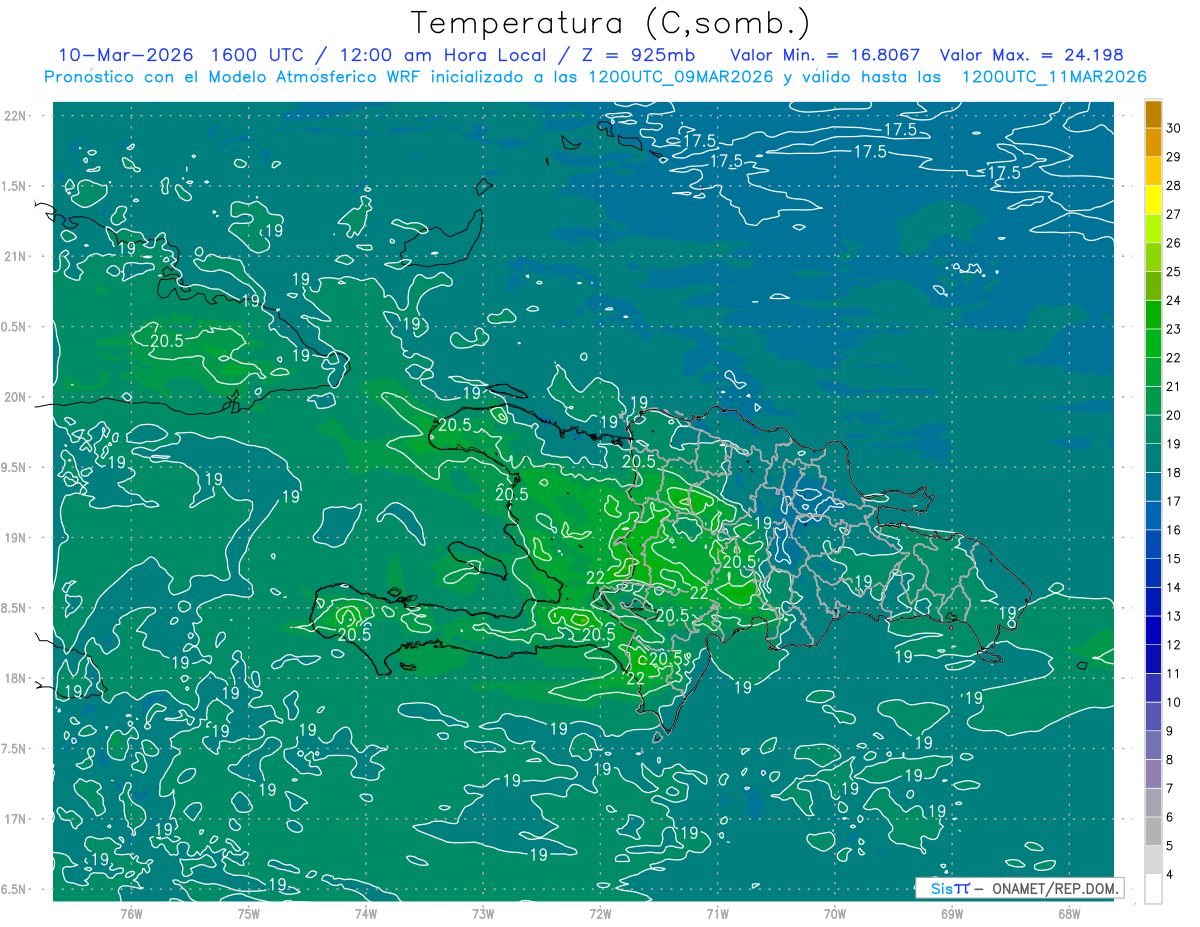Screen dimensions: 1200x927
Task: Click legend value "24" on color bar
Action: coord(1174,301)
